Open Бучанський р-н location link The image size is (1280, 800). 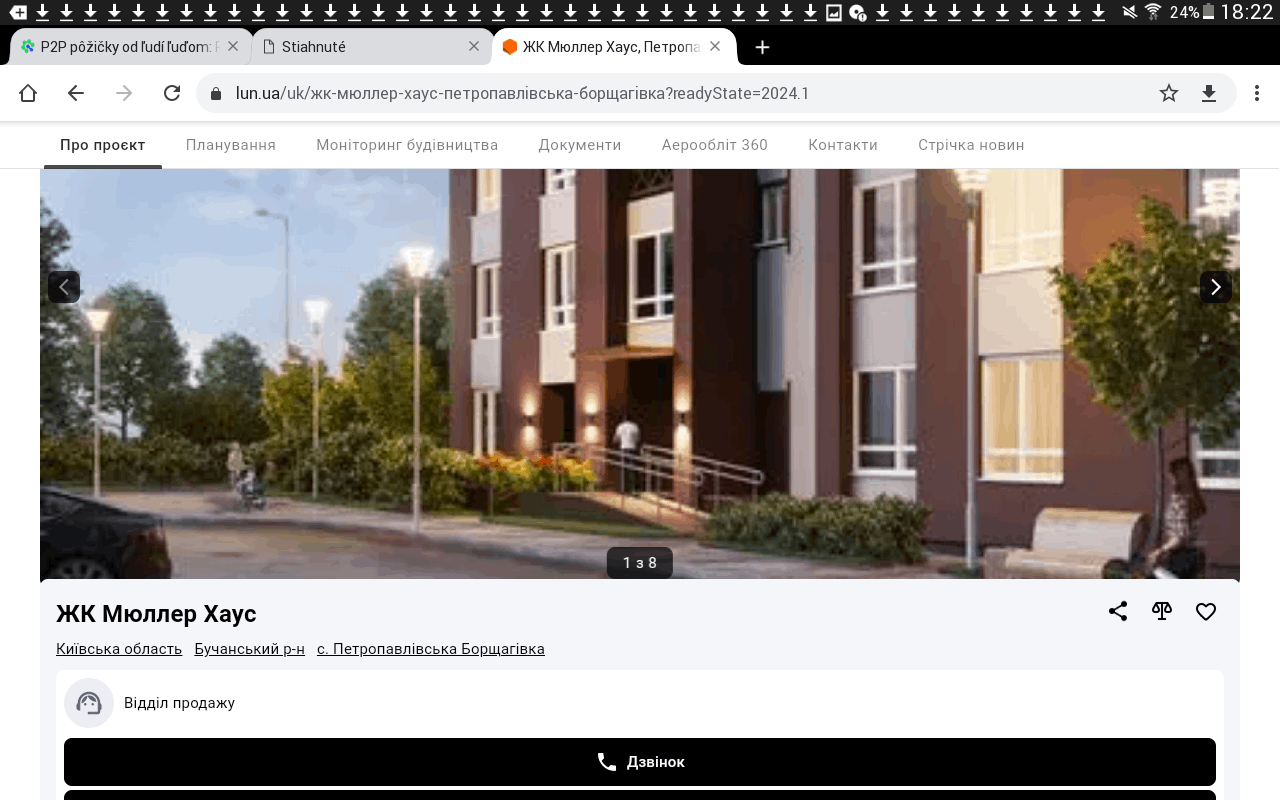click(x=249, y=649)
